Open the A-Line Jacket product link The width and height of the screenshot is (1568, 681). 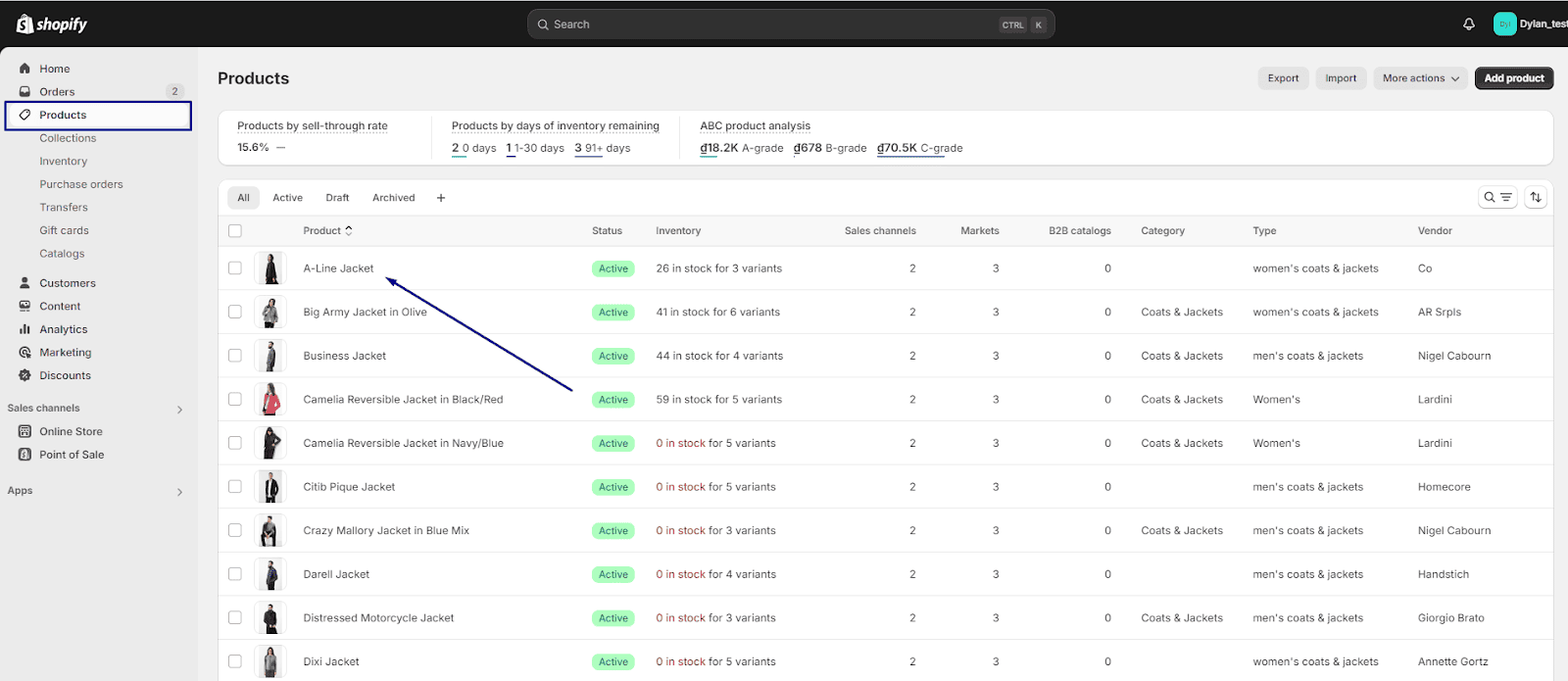[338, 268]
